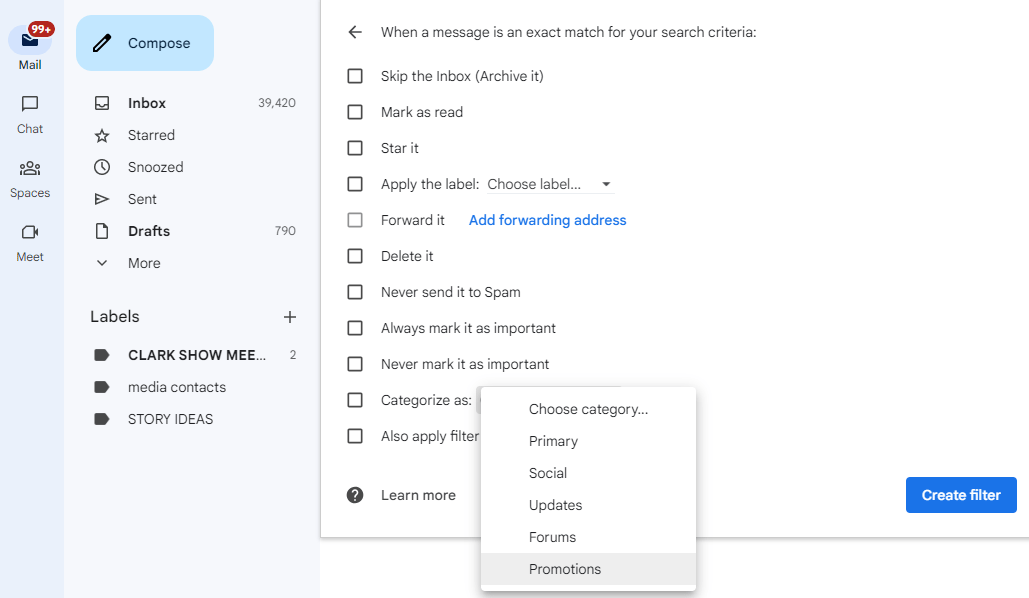Click the Add forwarding address link
This screenshot has height=598, width=1029.
pyautogui.click(x=547, y=220)
